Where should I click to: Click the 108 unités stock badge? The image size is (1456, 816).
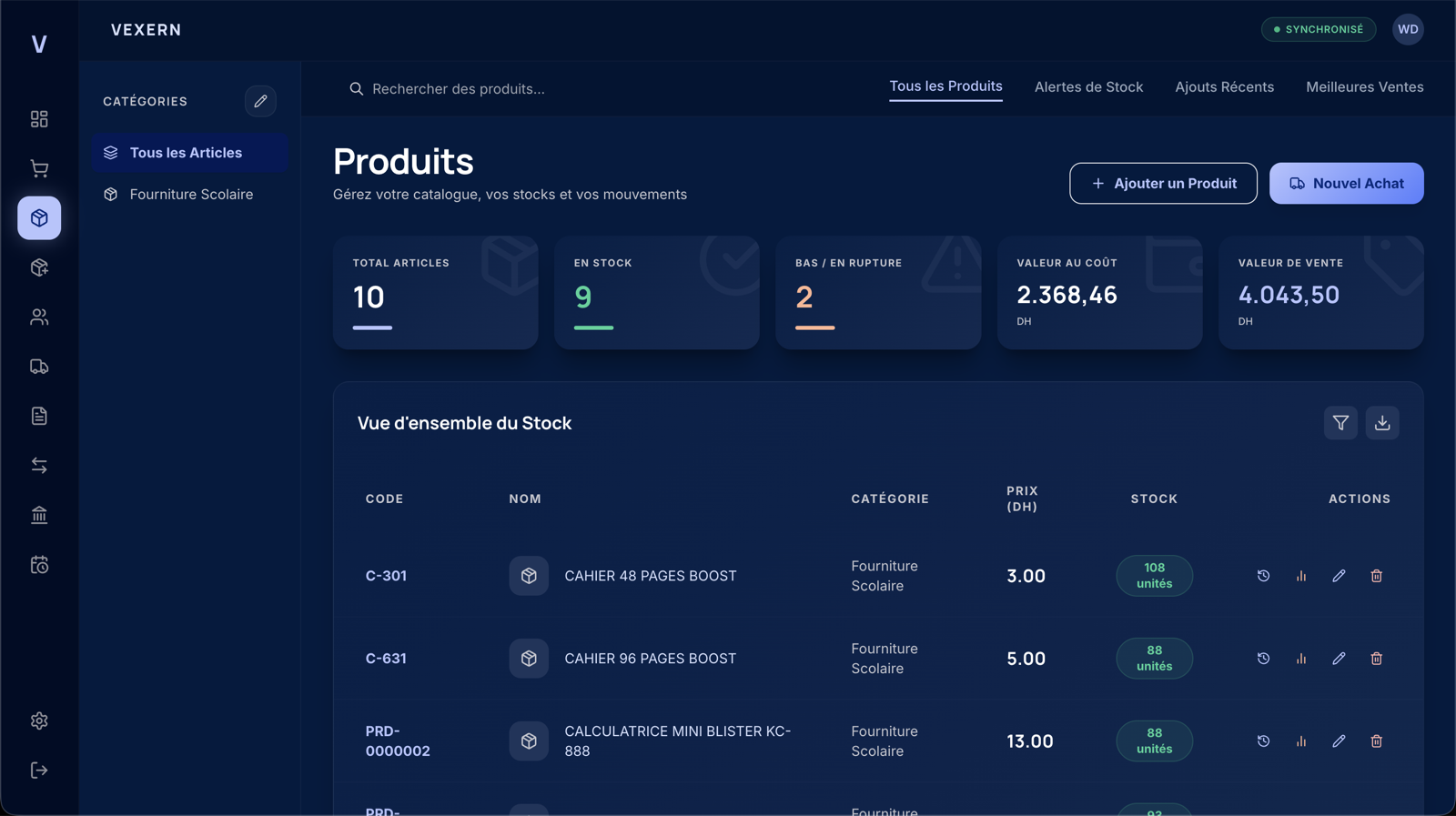point(1154,576)
